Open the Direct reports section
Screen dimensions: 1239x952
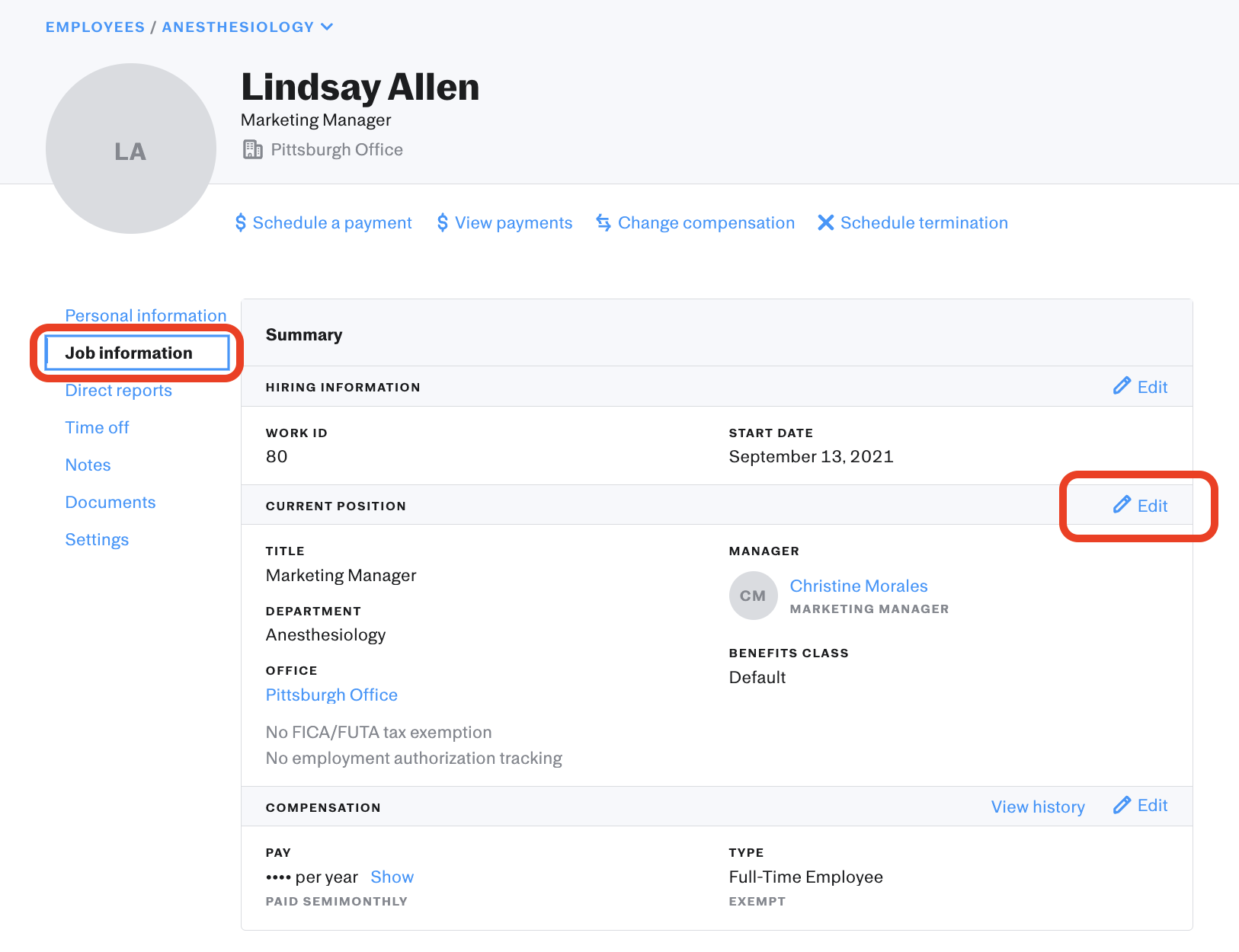coord(119,390)
